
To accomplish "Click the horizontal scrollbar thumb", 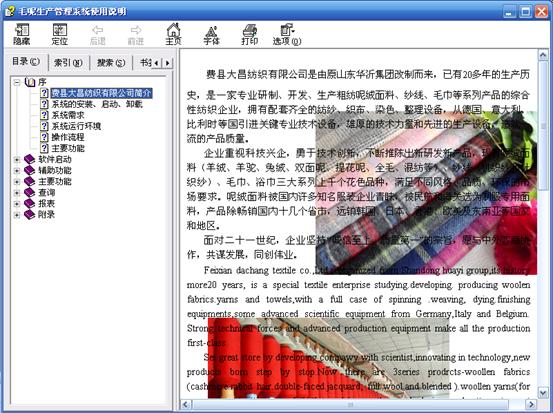I will (x=351, y=404).
